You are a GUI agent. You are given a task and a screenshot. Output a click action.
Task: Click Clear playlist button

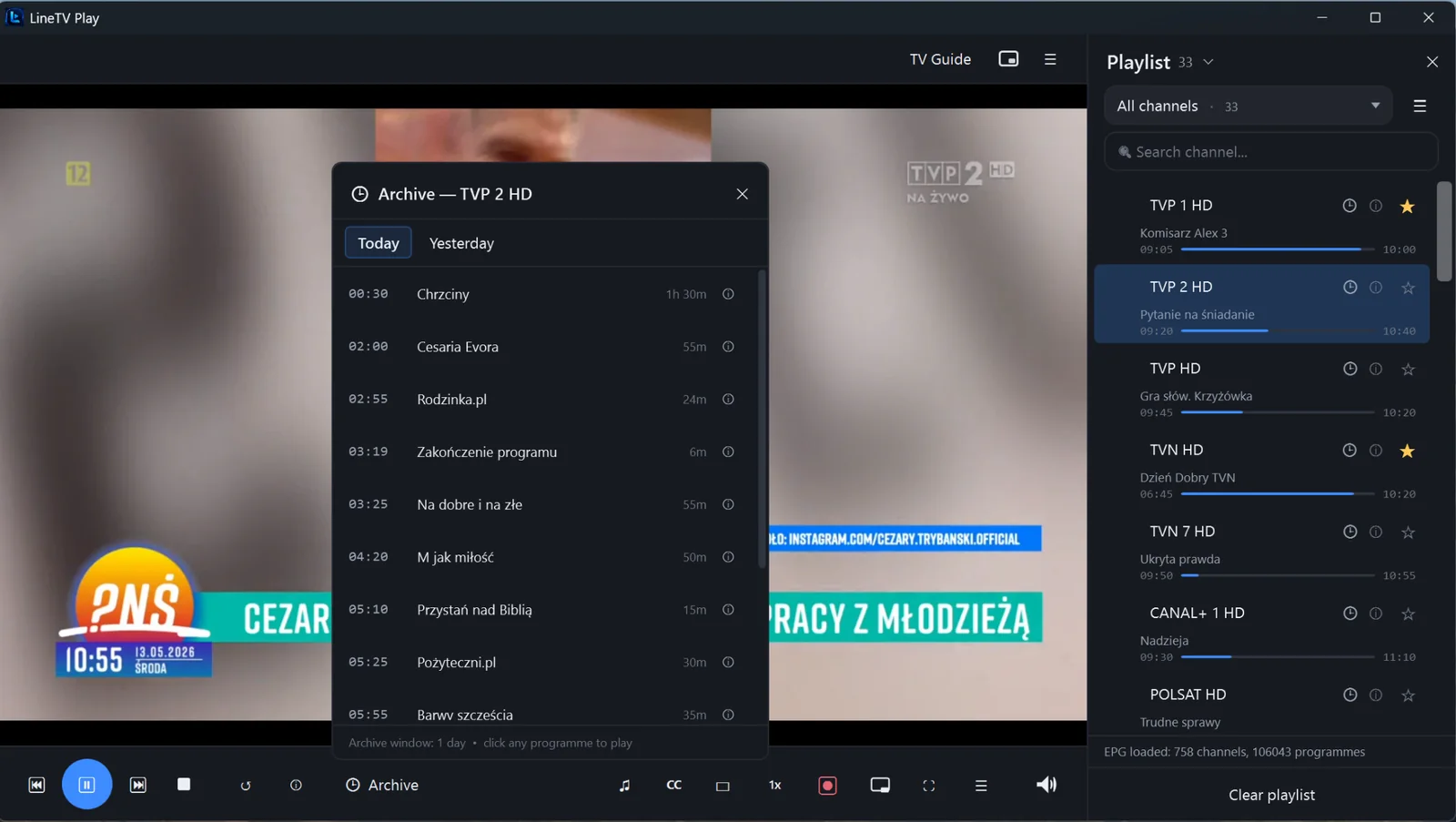pos(1271,795)
